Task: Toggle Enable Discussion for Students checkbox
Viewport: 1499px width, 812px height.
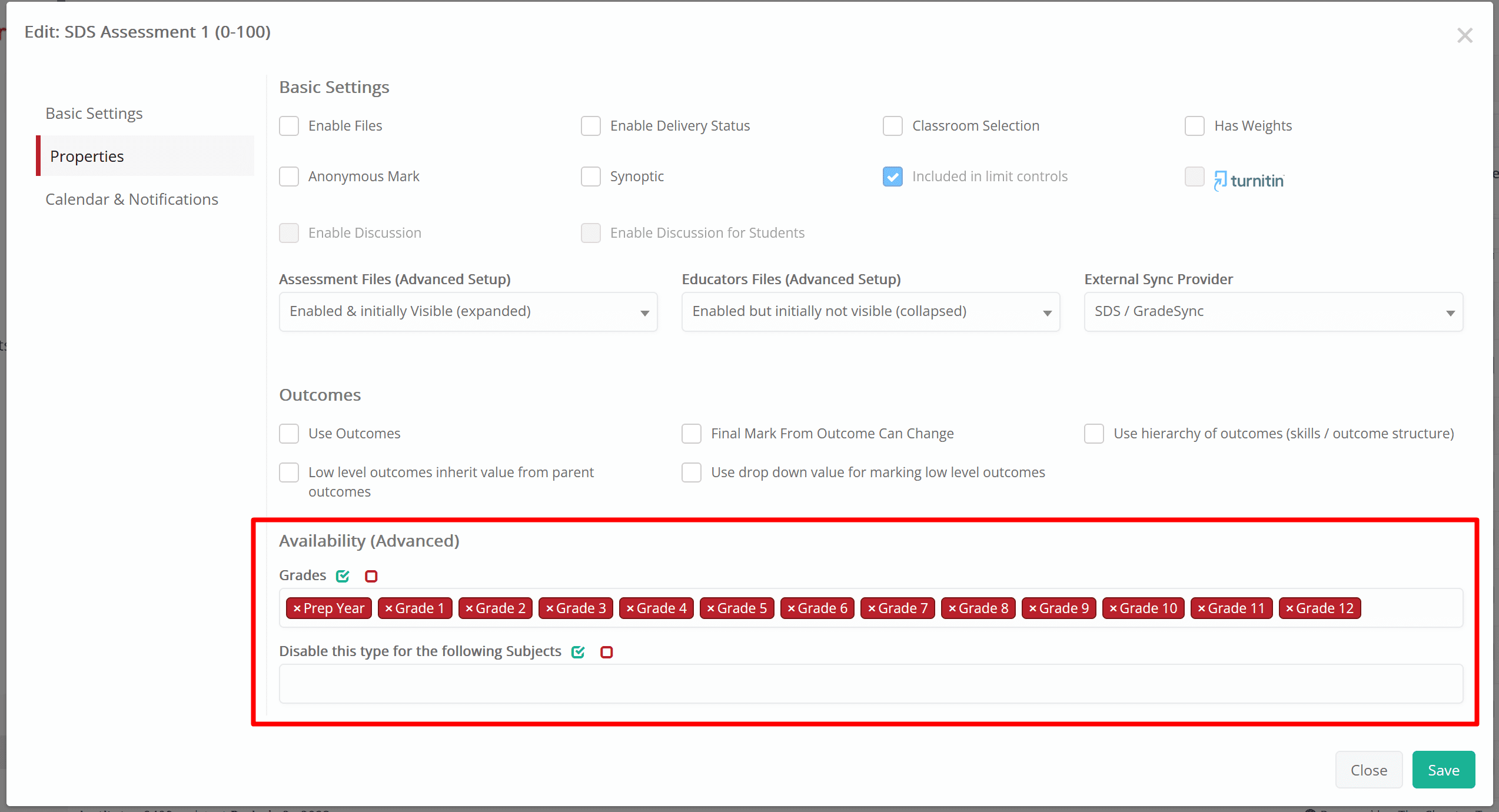Action: click(591, 233)
